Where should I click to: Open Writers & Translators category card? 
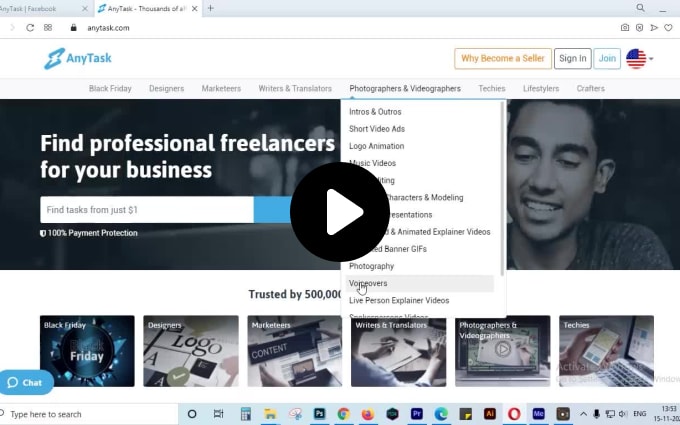point(399,351)
